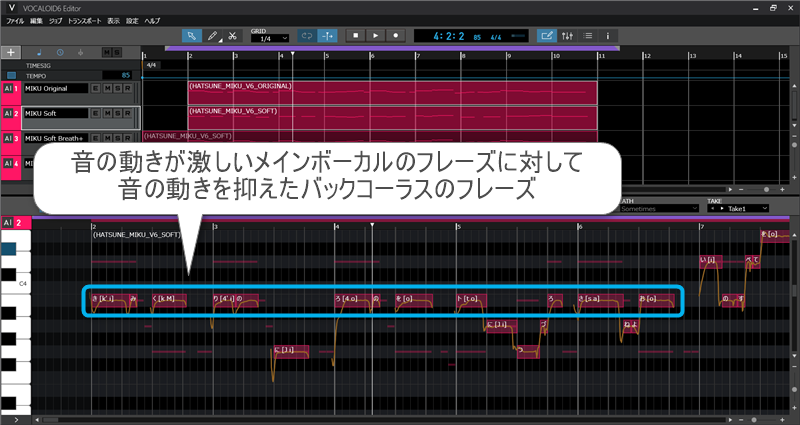The image size is (800, 425).
Task: Open the mixer panel icon
Action: click(567, 36)
